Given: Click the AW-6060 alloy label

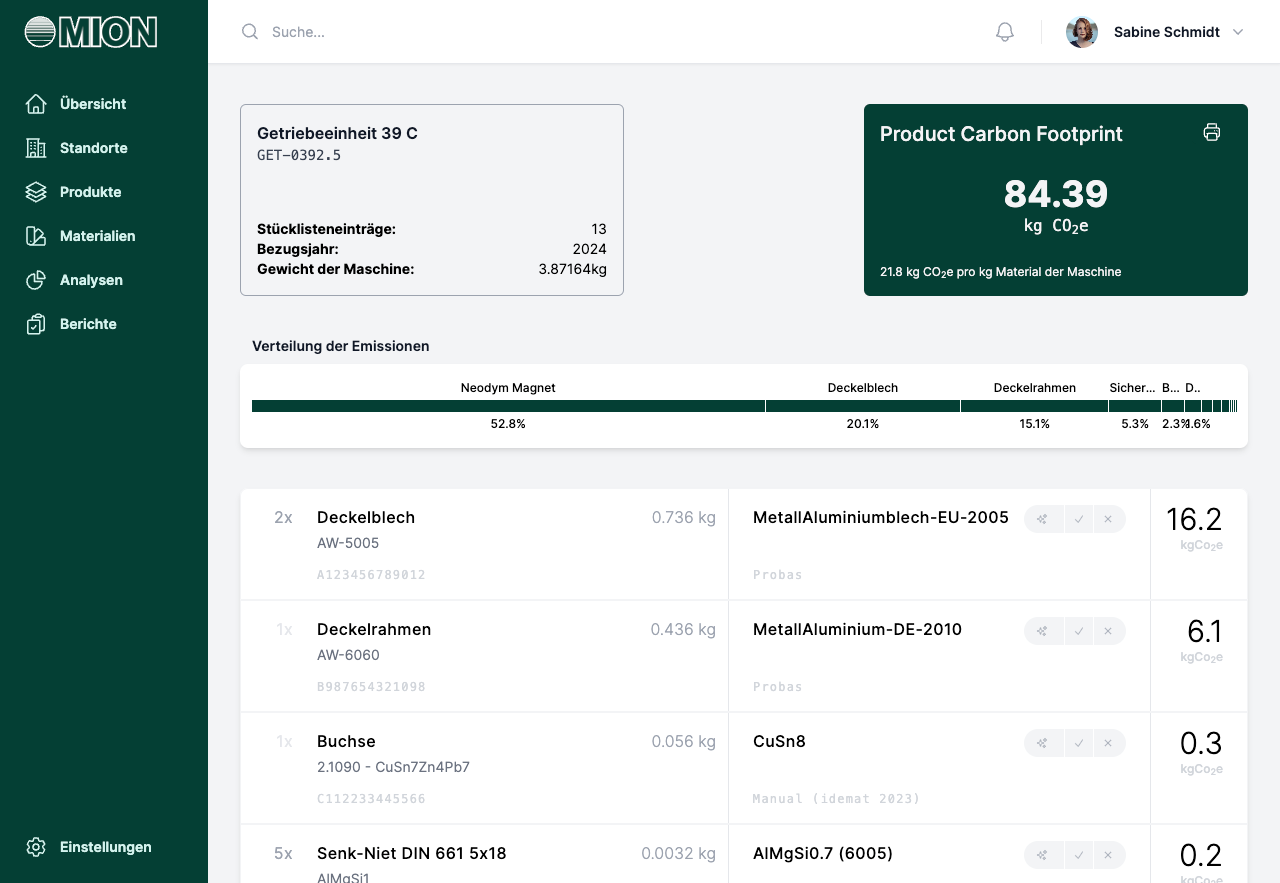Looking at the screenshot, I should coord(348,655).
